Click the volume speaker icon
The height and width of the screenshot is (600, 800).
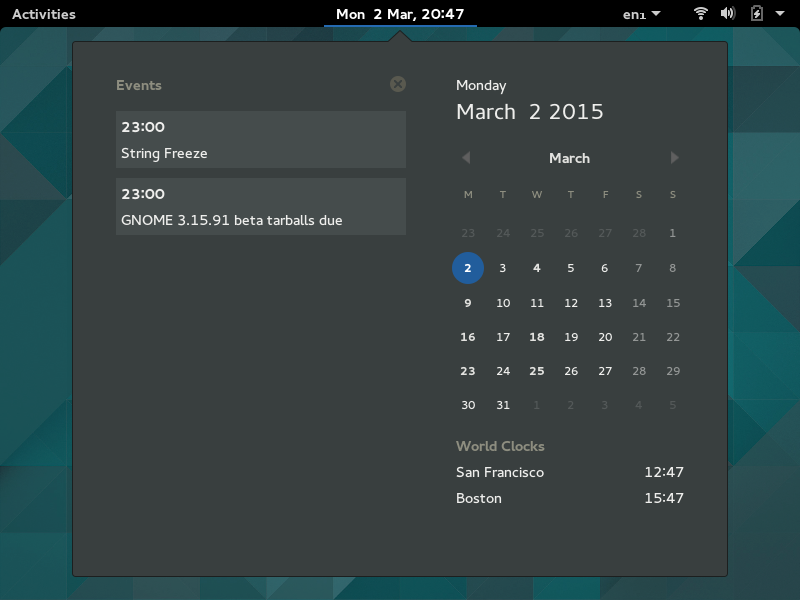pos(728,14)
